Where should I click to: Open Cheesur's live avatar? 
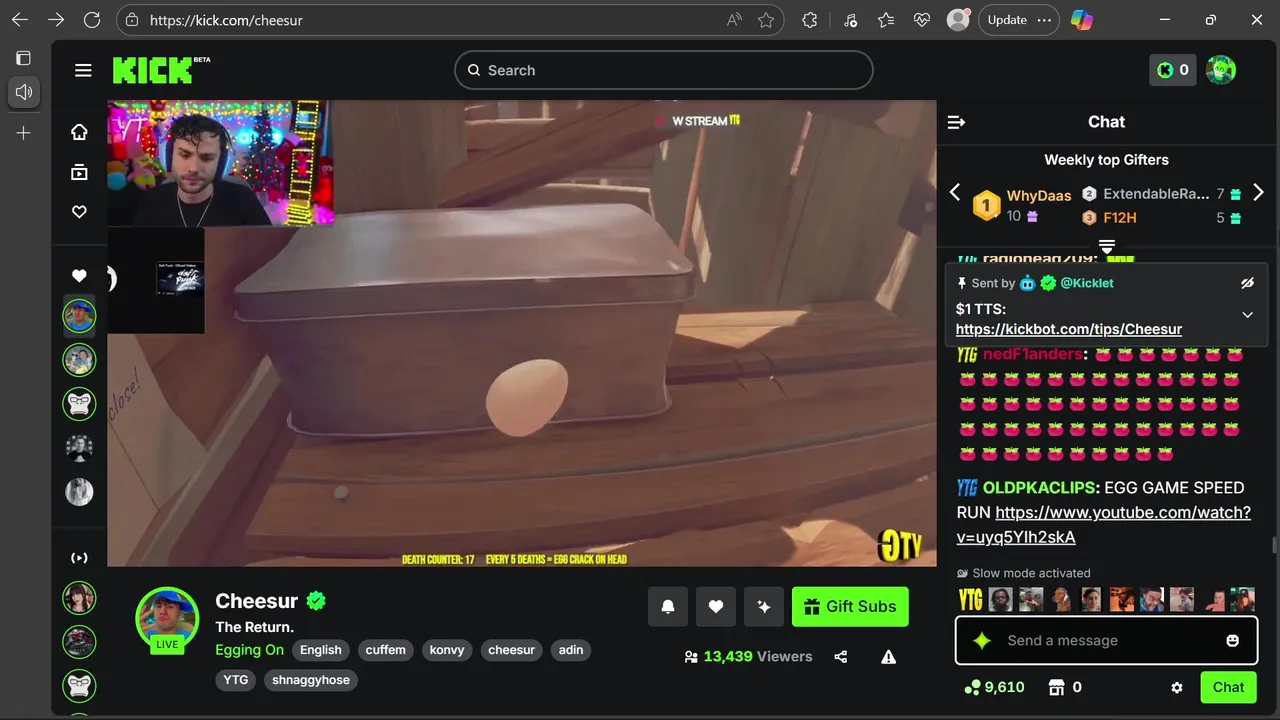coord(167,618)
